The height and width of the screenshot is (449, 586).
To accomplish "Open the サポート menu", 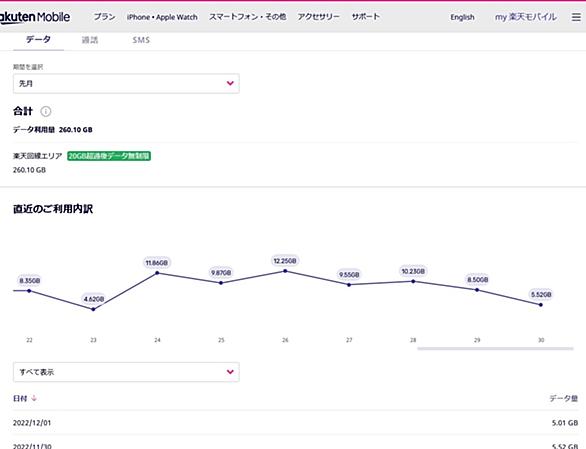I will tap(366, 17).
